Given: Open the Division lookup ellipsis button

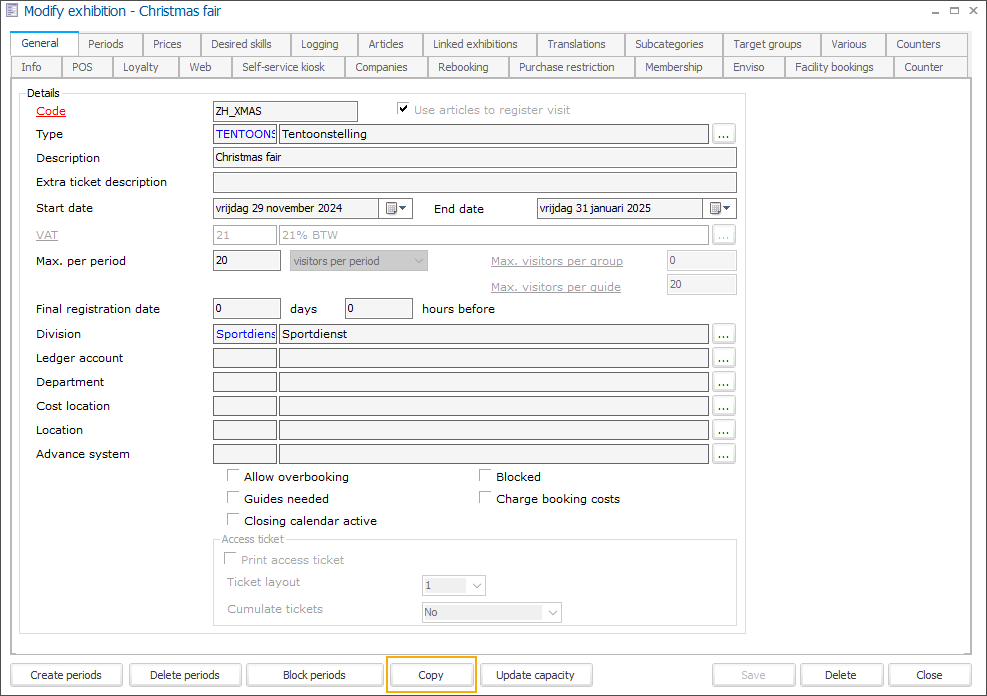Looking at the screenshot, I should point(724,334).
